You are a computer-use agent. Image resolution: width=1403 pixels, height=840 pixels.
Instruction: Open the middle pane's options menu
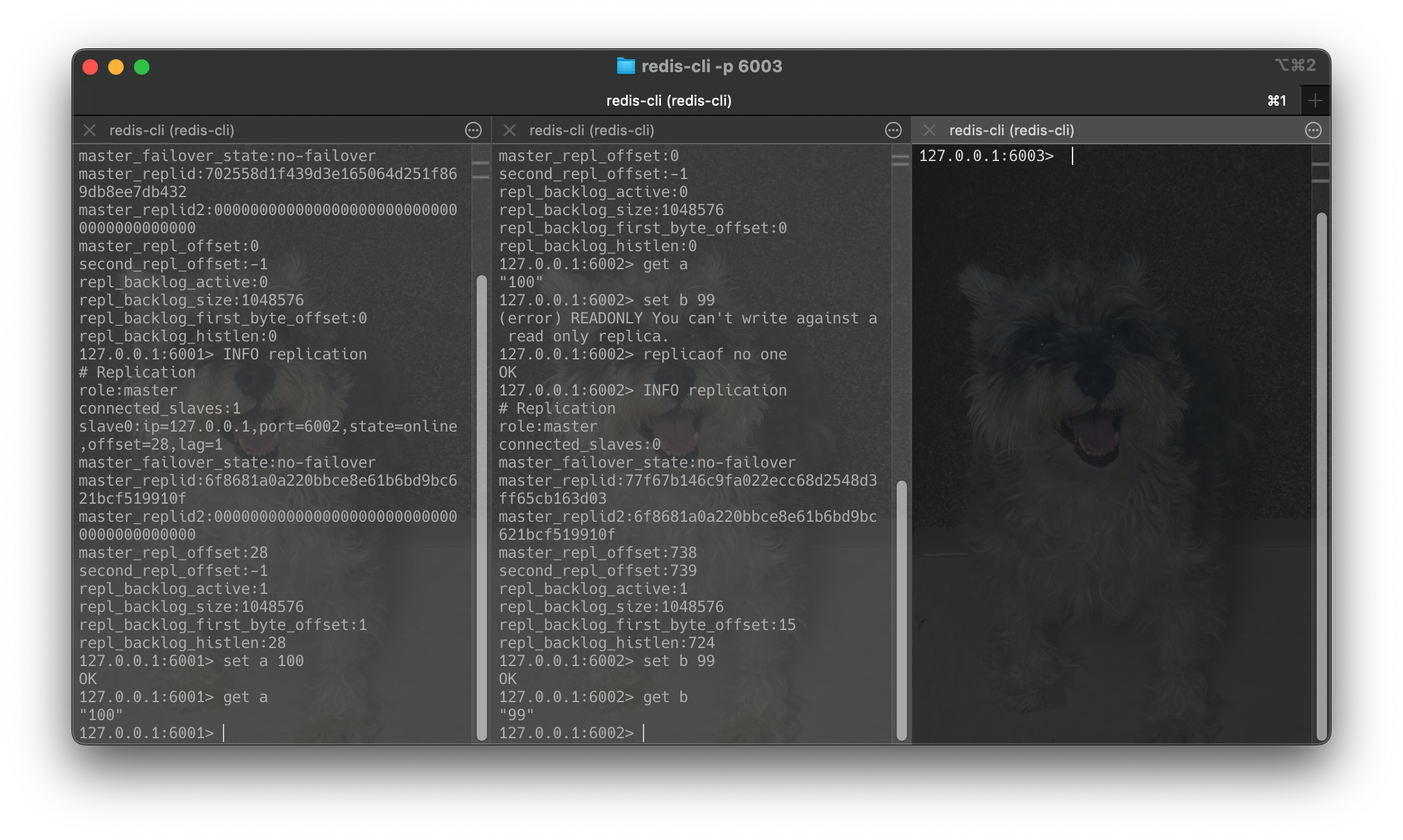[894, 130]
